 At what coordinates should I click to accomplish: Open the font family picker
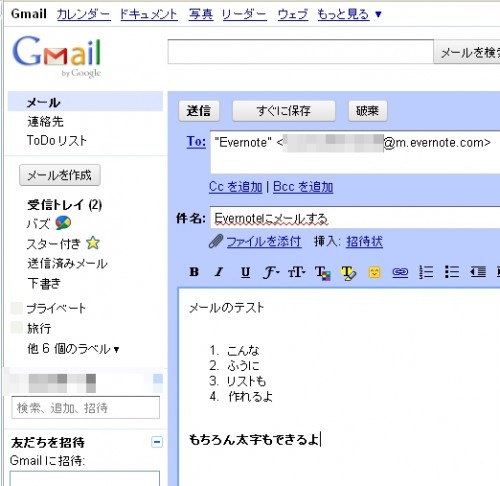[x=271, y=272]
